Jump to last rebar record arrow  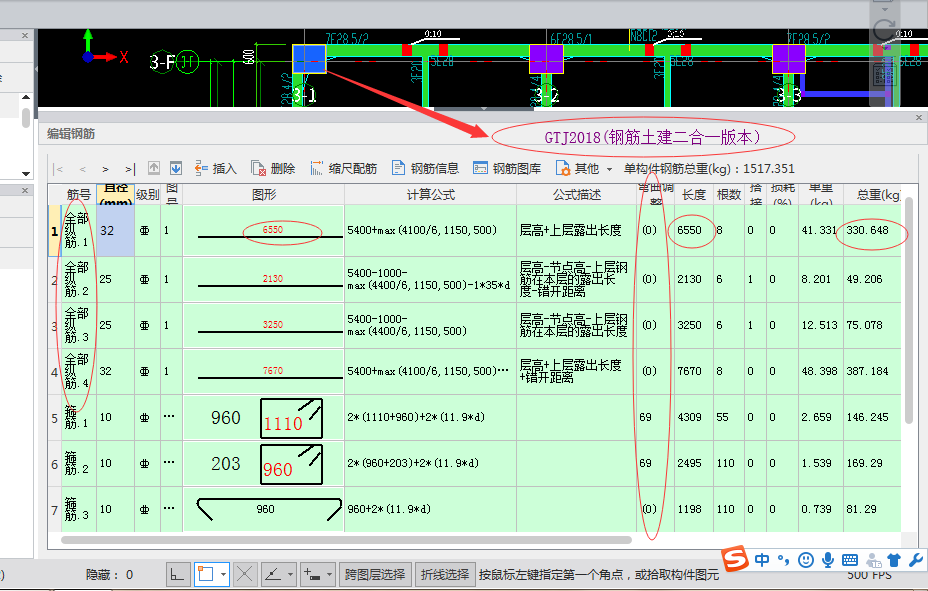coord(130,169)
